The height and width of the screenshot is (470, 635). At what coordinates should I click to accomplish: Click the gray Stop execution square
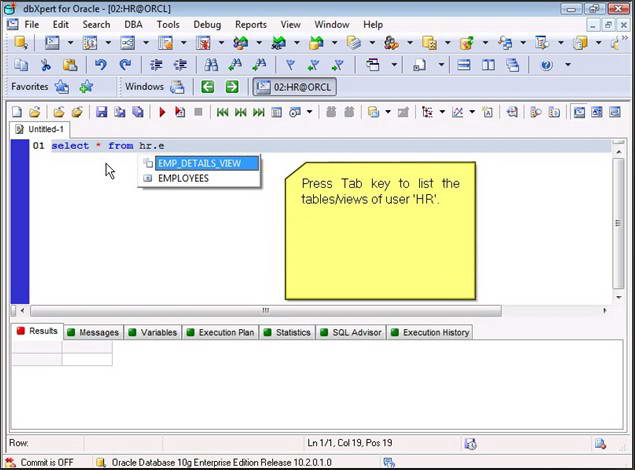pyautogui.click(x=198, y=112)
